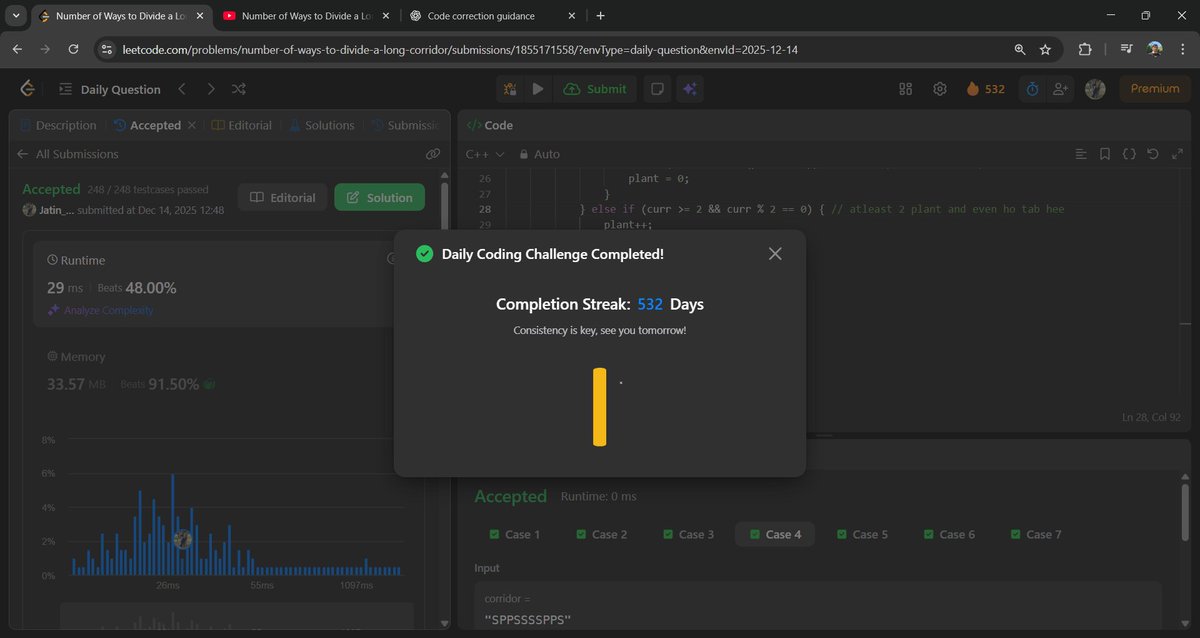Open the Code correction guidance browser tab
1200x638 pixels.
[492, 16]
